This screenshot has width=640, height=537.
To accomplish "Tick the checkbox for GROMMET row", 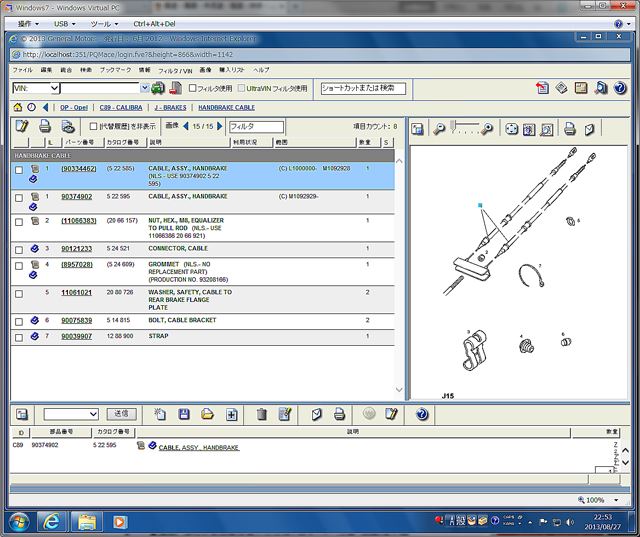I will coord(19,266).
